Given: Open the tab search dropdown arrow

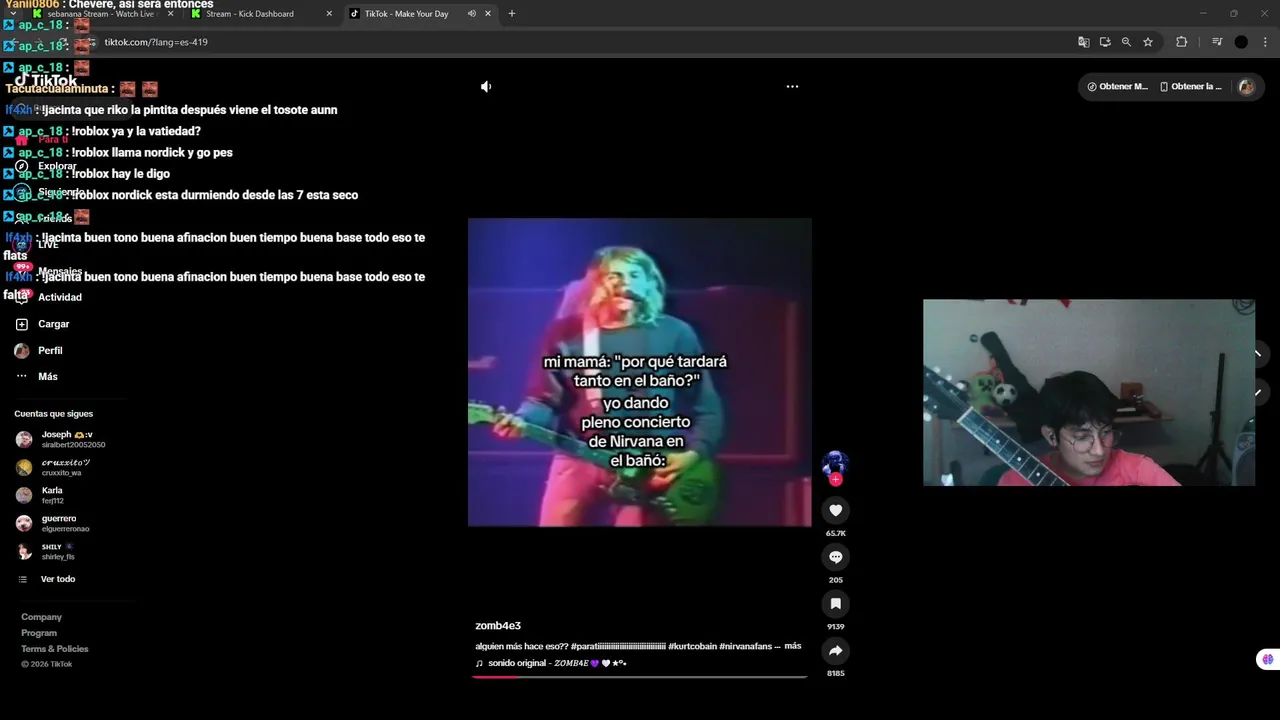Looking at the screenshot, I should click(x=12, y=14).
